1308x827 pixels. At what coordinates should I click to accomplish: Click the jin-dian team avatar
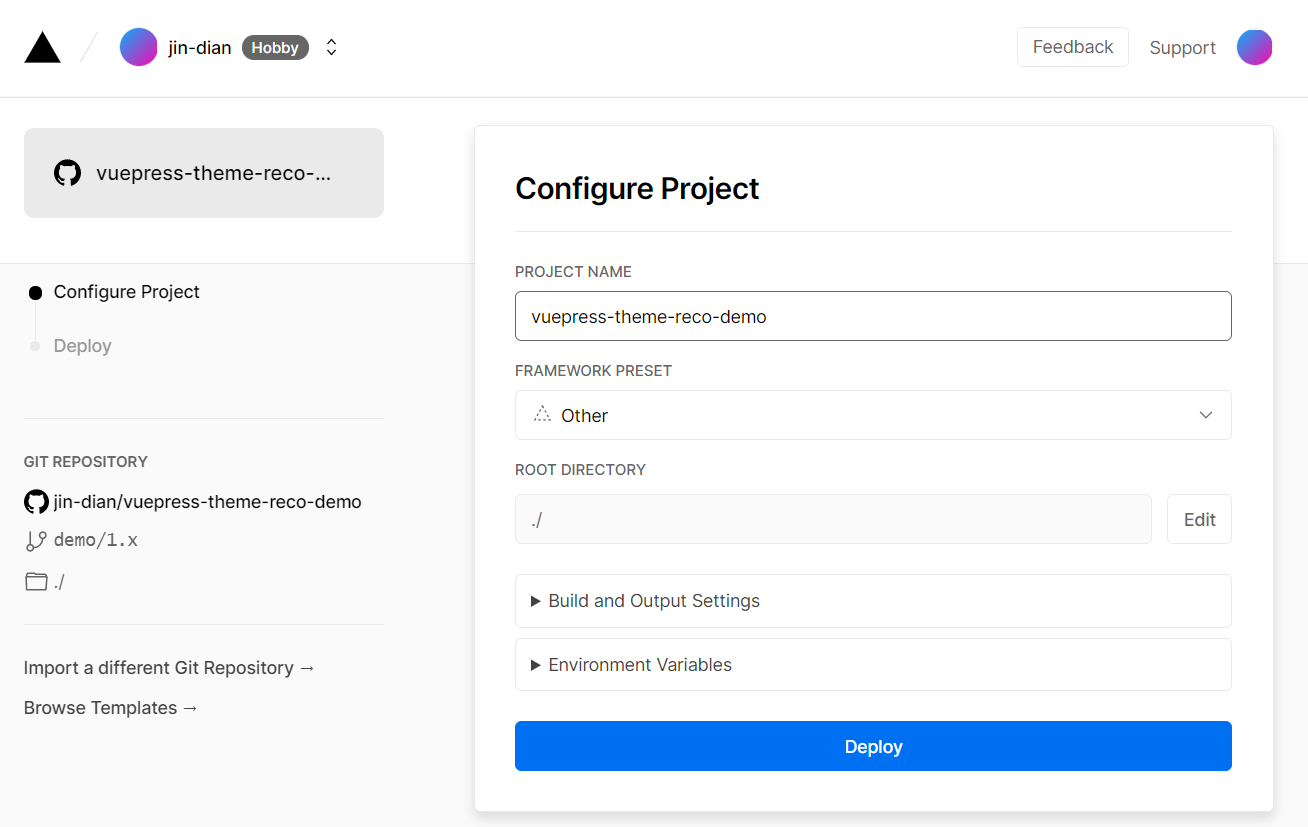click(x=138, y=47)
